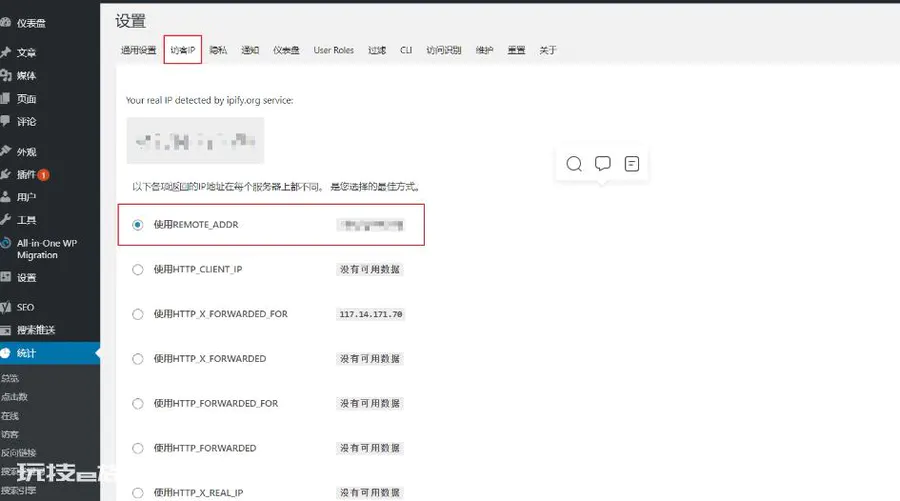900x501 pixels.
Task: Open the 仪表盘 settings tab
Action: [x=286, y=50]
